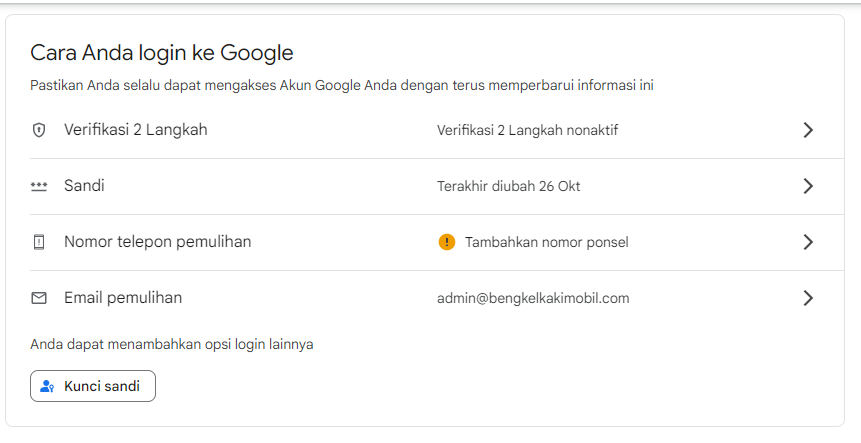Open the Nomor telepon pemulihan chevron arrow
Image resolution: width=861 pixels, height=443 pixels.
pos(808,242)
